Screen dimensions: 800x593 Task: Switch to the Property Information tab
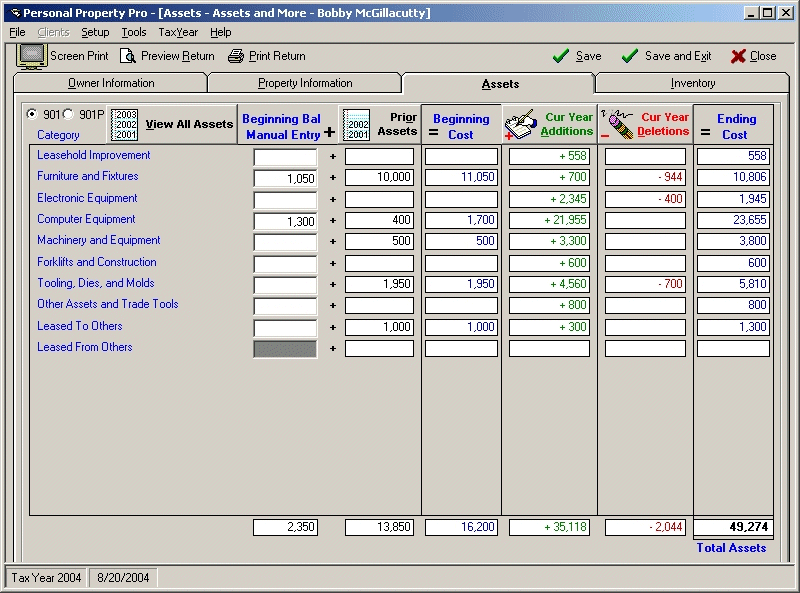[305, 83]
